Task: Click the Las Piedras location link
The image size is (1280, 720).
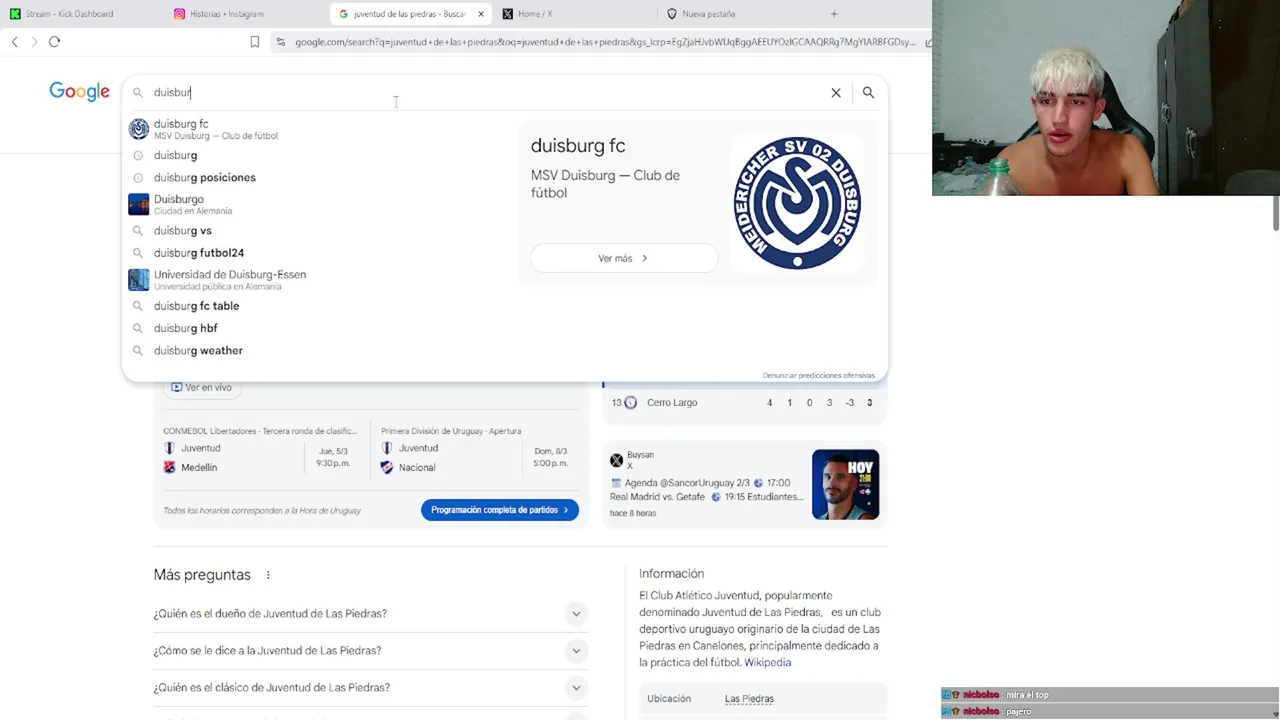Action: (749, 698)
